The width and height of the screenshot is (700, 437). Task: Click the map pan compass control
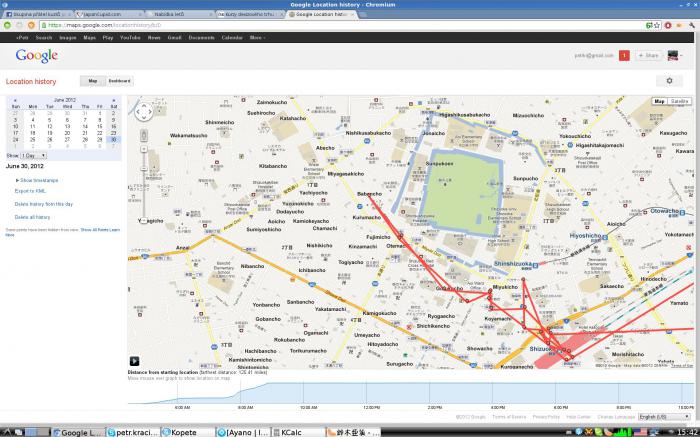(144, 112)
